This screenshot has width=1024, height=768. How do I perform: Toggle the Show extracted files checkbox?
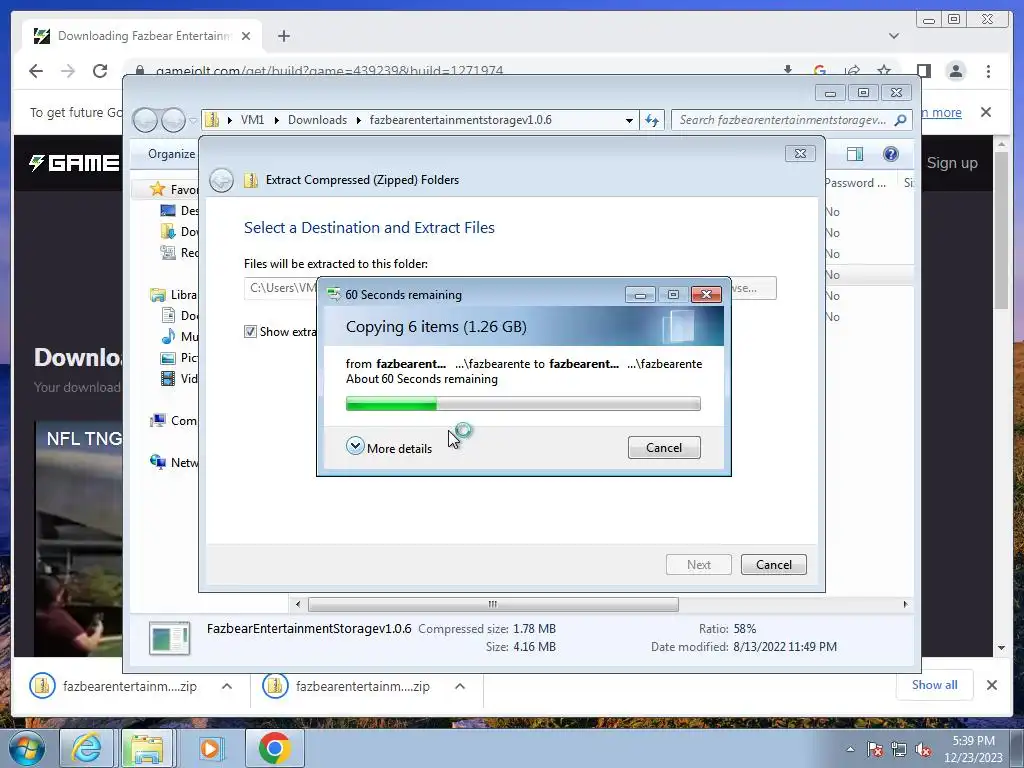pyautogui.click(x=250, y=332)
